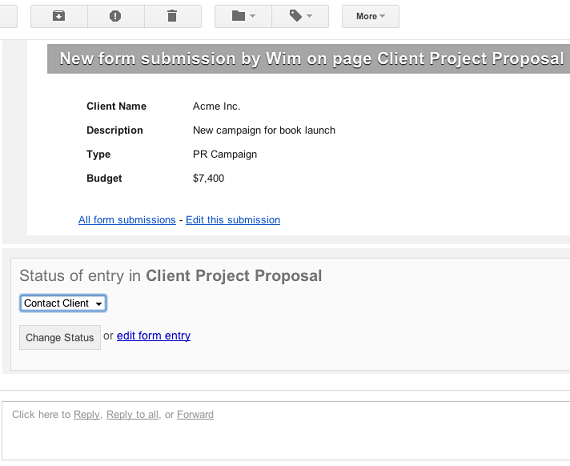Open All form submissions link

point(127,220)
